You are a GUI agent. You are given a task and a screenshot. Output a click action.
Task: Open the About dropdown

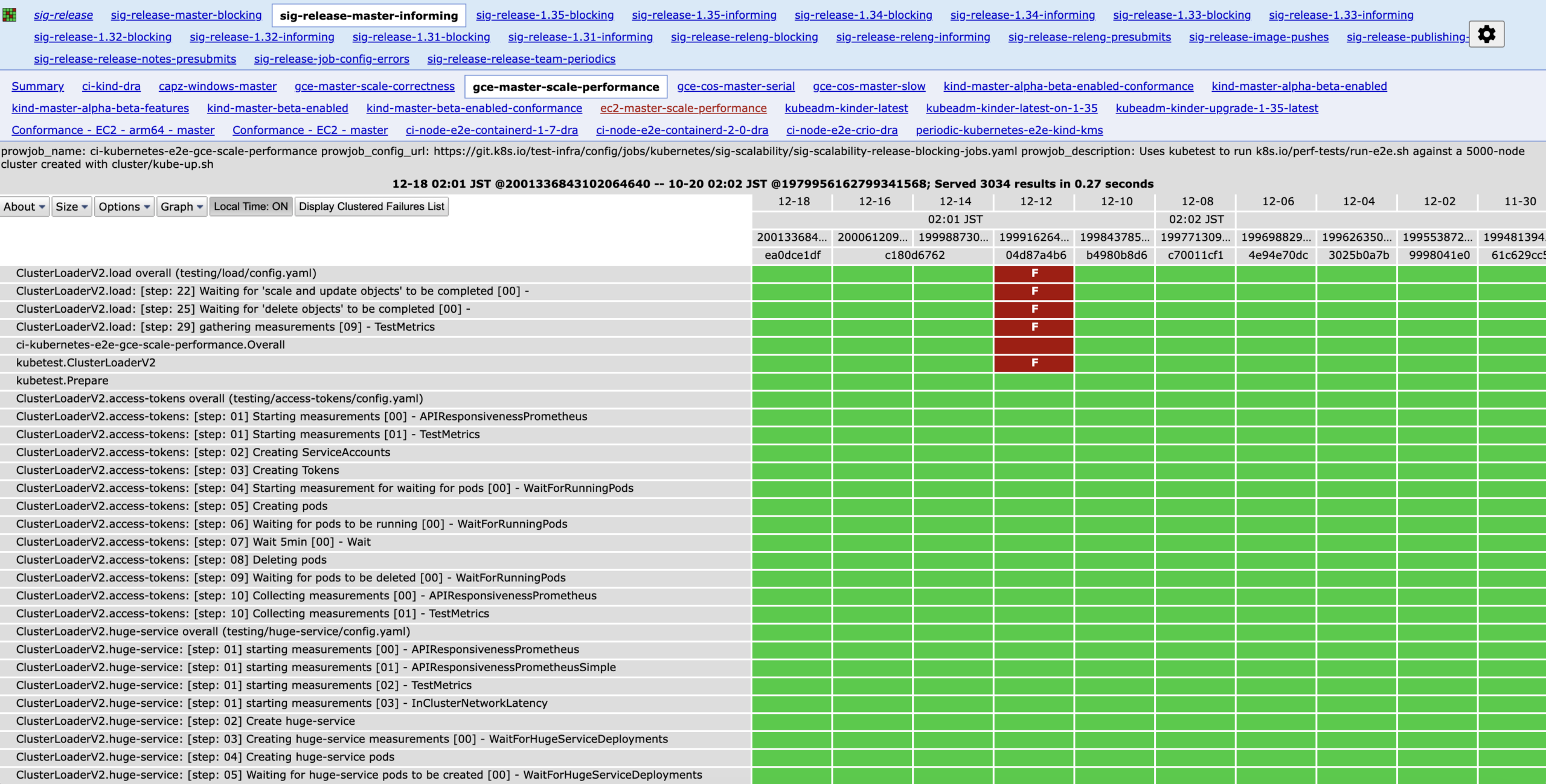24,206
